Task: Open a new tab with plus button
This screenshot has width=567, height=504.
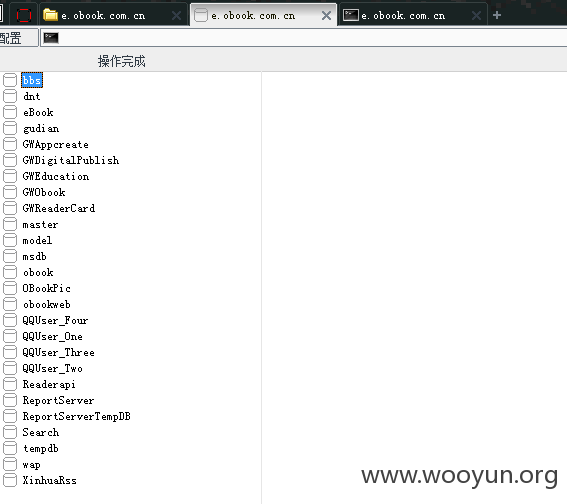Action: [497, 15]
